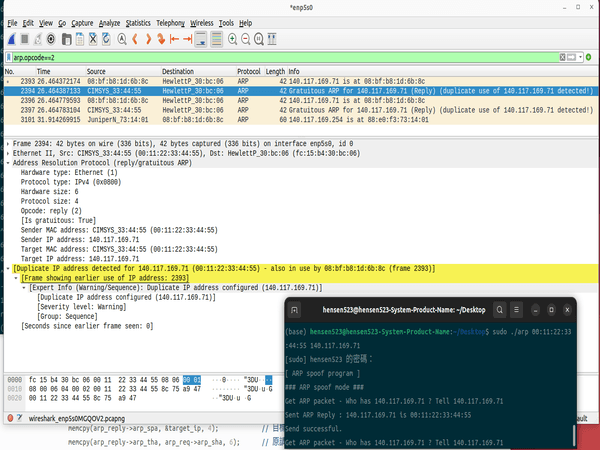600x450 pixels.
Task: Open the Tools menu
Action: click(x=226, y=23)
